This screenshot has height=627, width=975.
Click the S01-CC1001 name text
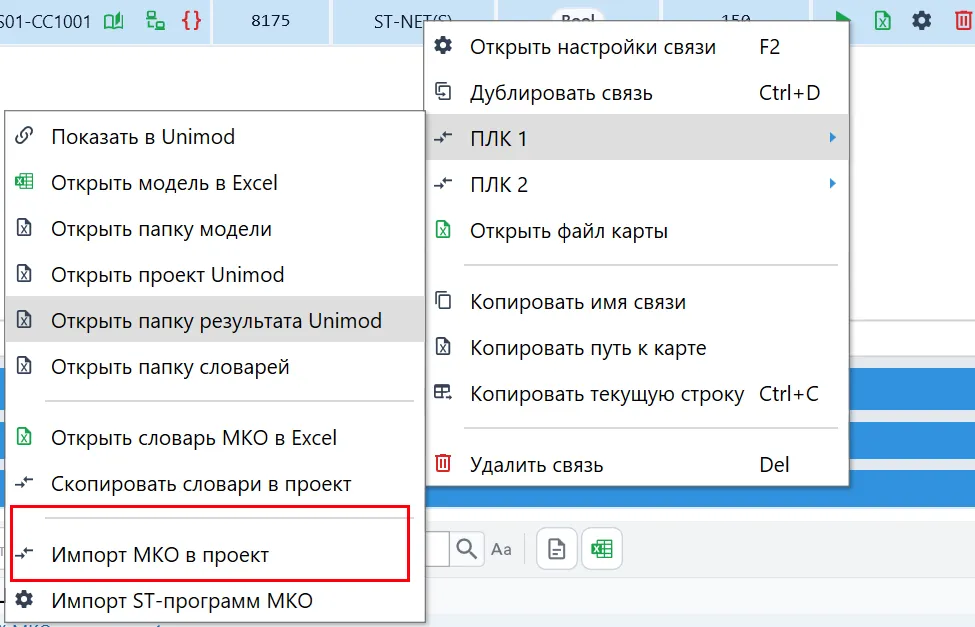45,22
